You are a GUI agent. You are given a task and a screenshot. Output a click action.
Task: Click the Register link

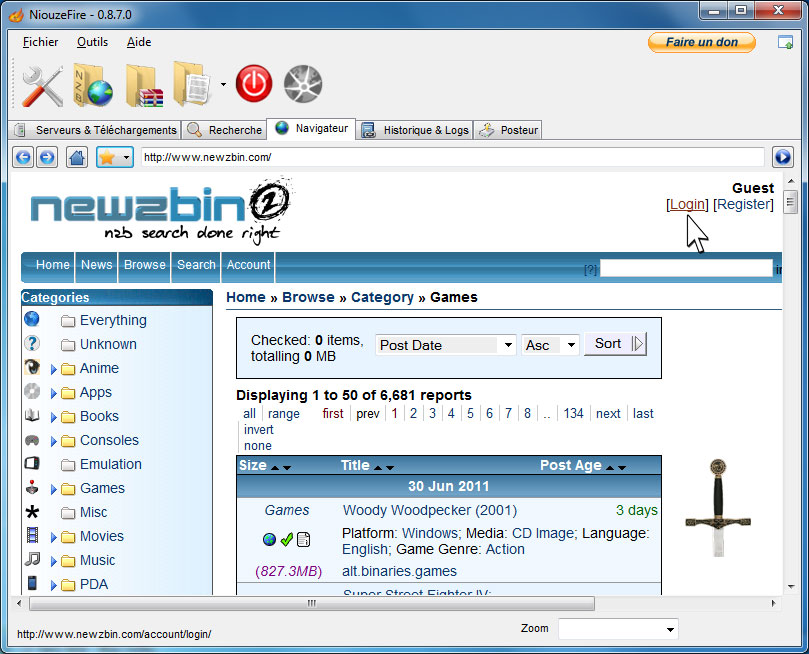pyautogui.click(x=743, y=204)
